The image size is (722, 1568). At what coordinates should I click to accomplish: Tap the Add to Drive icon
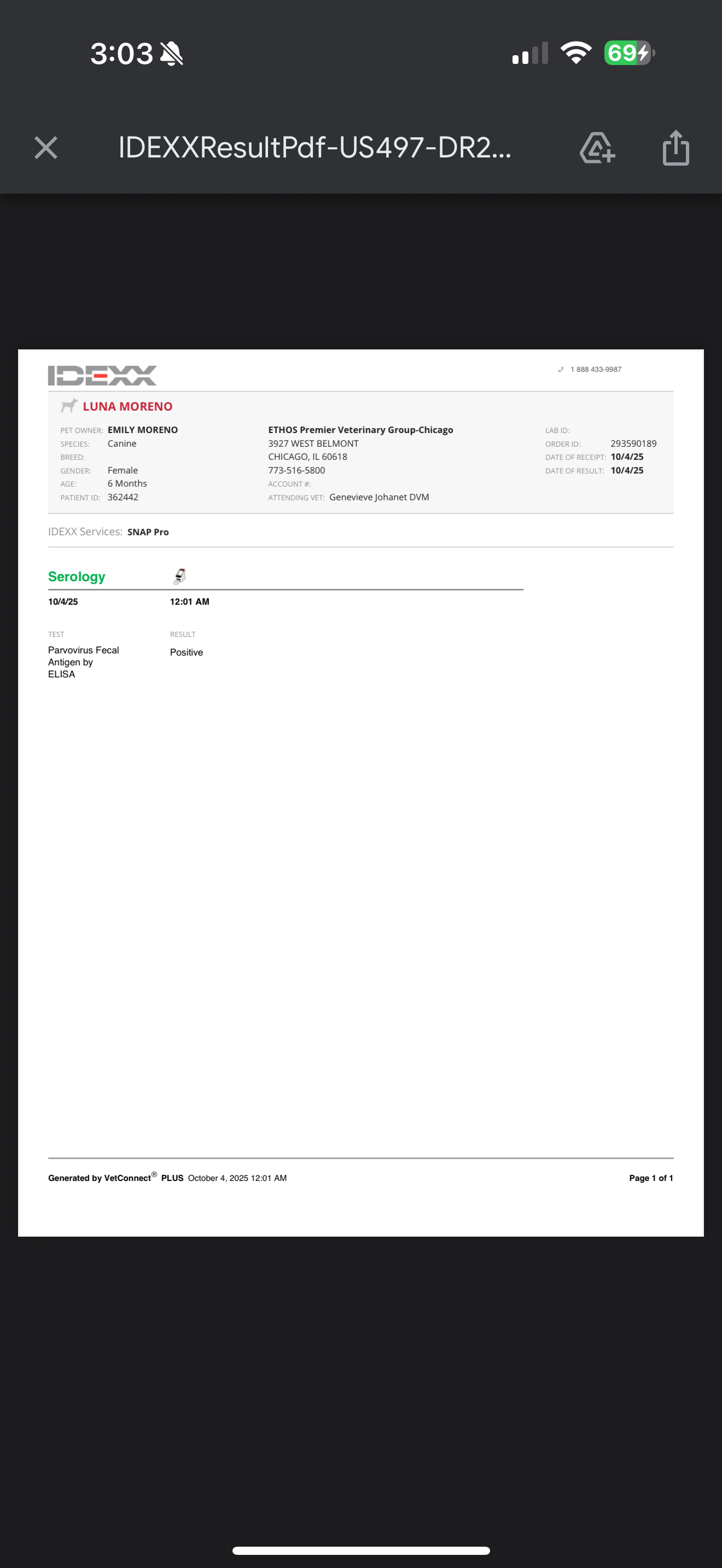pyautogui.click(x=597, y=148)
